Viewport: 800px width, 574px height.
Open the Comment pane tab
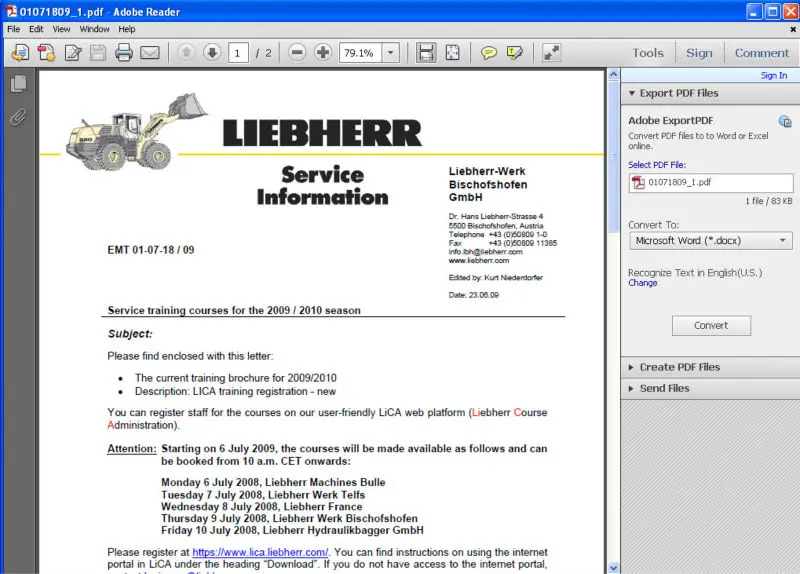(762, 53)
